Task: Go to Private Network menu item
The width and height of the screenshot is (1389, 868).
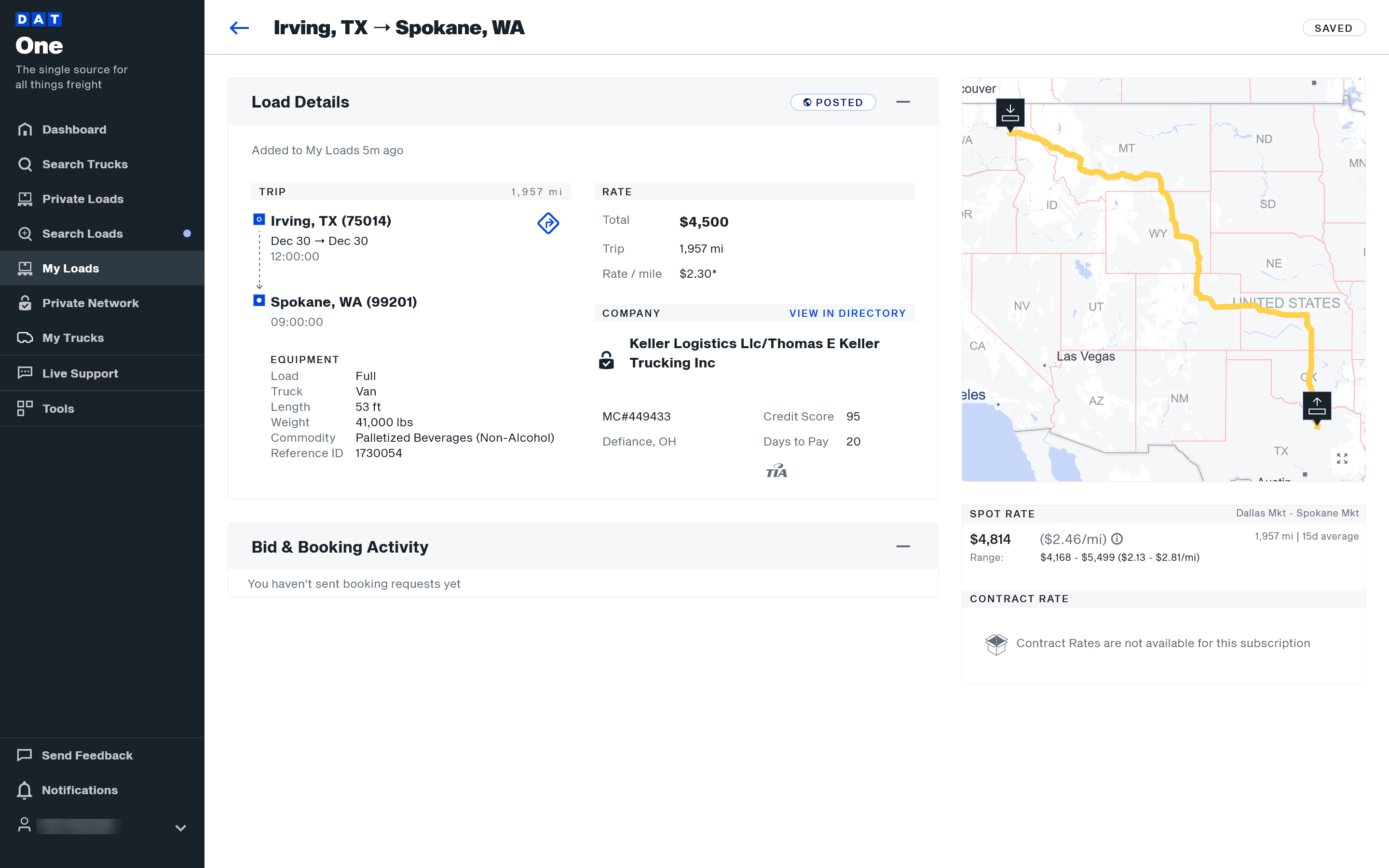Action: click(x=90, y=303)
